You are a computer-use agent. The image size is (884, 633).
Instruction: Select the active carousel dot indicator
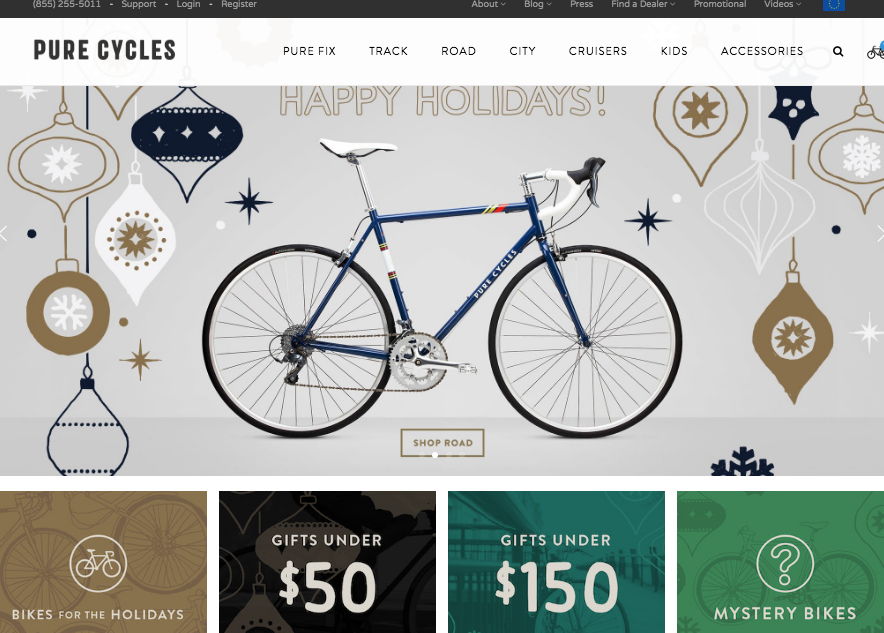435,455
